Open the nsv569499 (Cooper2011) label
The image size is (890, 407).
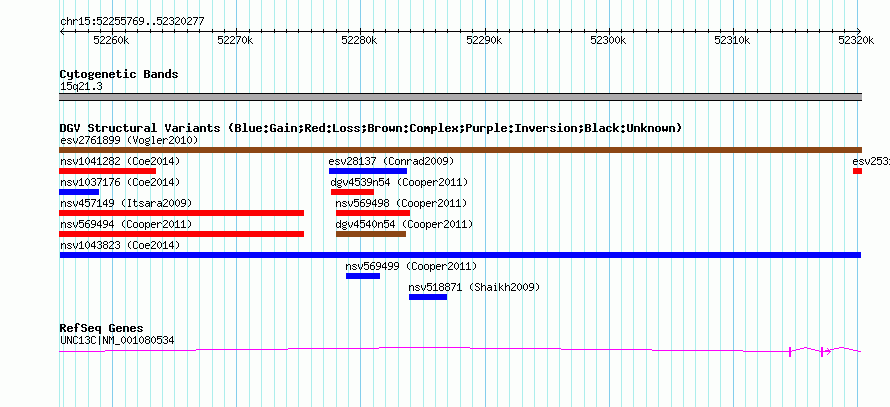pos(412,266)
